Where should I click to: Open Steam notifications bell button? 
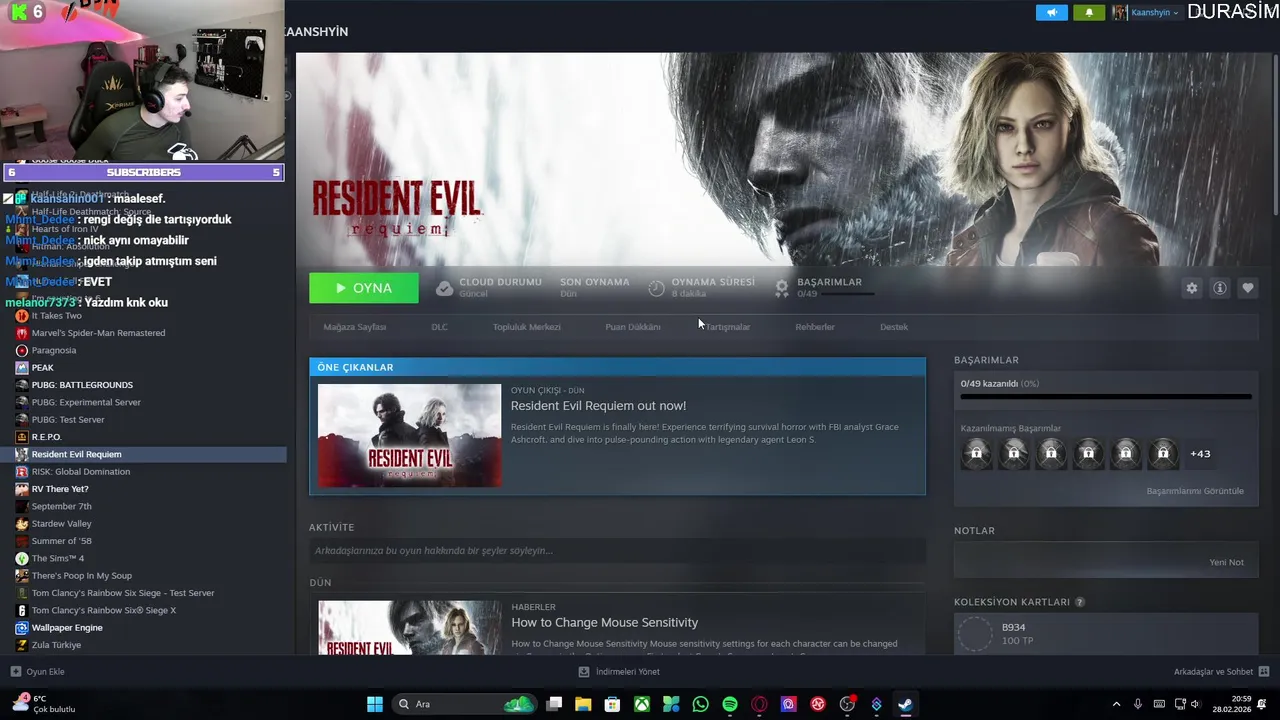[1089, 12]
